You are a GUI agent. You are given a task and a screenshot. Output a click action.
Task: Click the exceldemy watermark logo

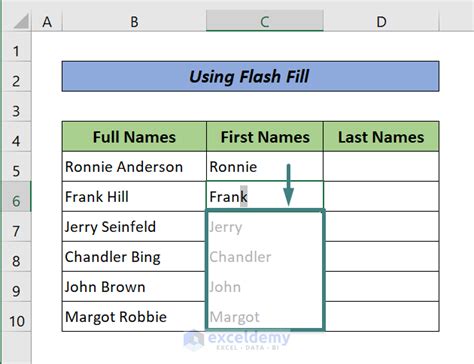click(x=237, y=340)
